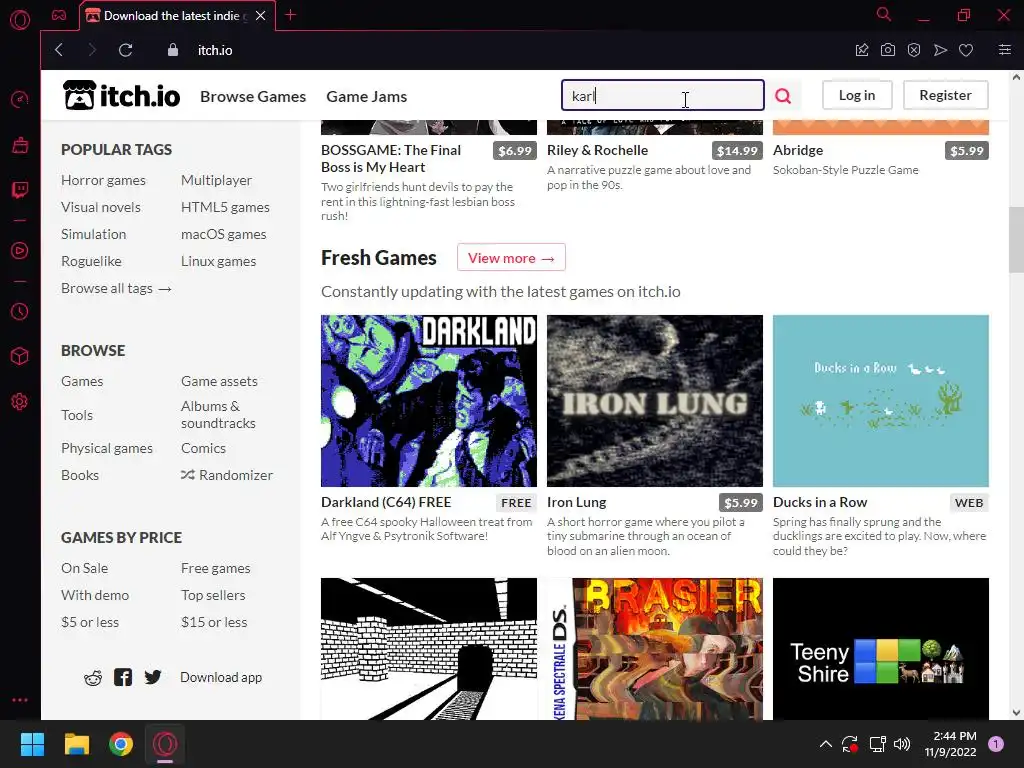Viewport: 1024px width, 768px height.
Task: Click the edit page toolbar icon
Action: click(x=862, y=50)
